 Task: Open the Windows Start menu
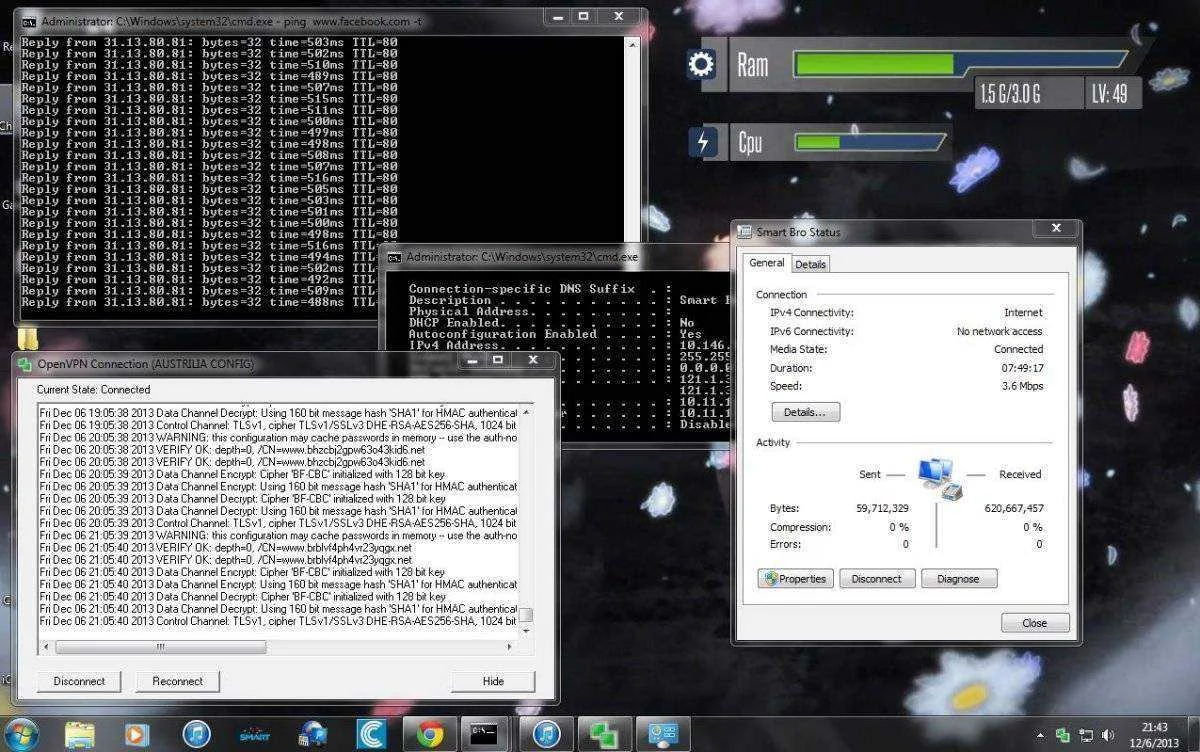[21, 735]
